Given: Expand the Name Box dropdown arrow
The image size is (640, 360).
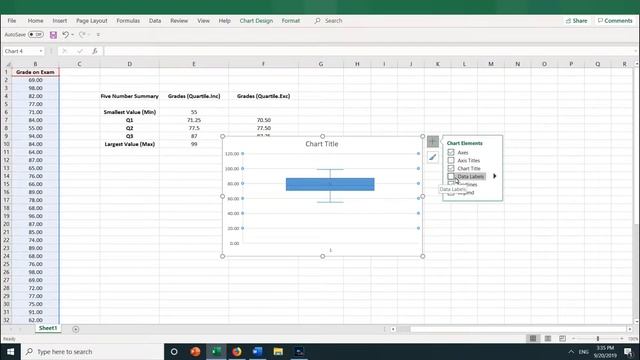Looking at the screenshot, I should point(41,51).
